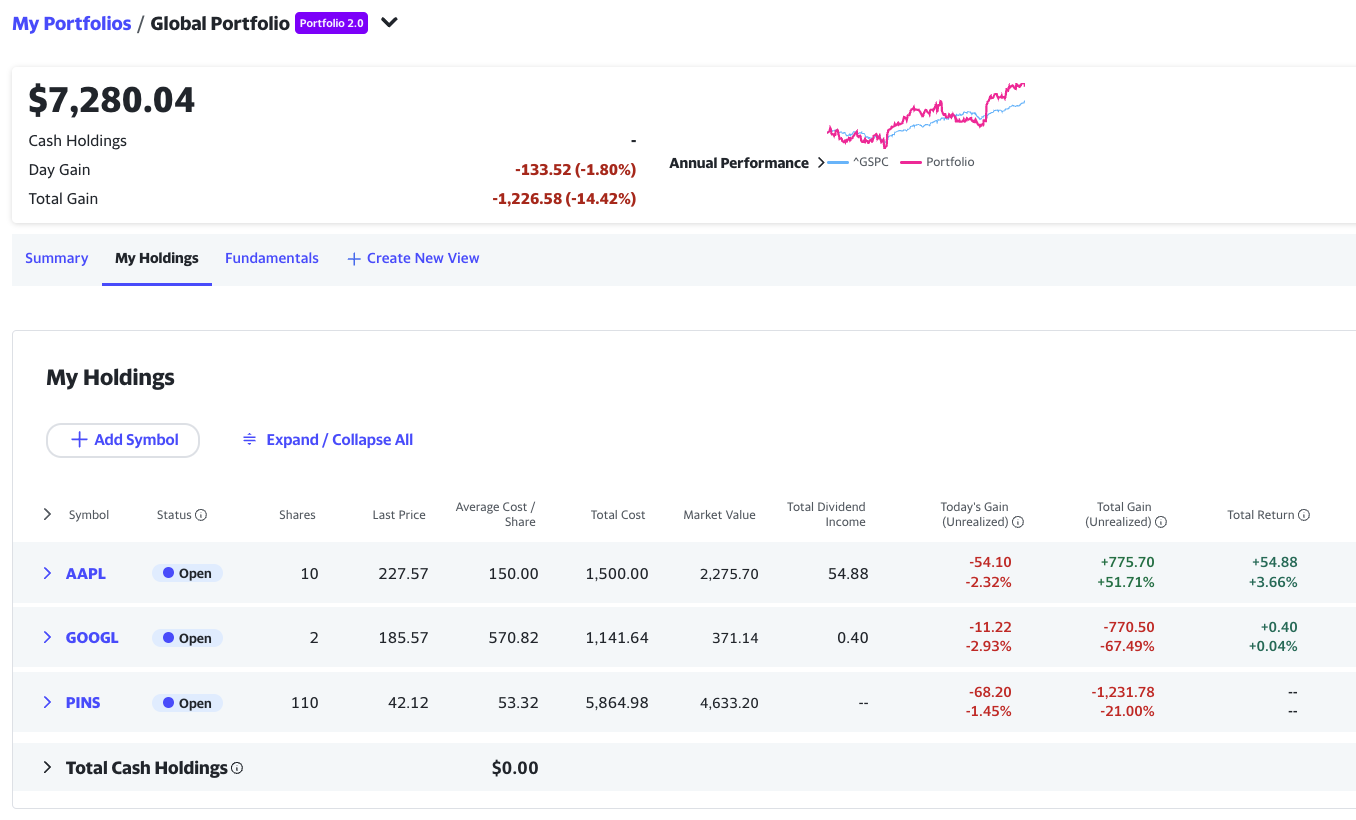Image resolution: width=1356 pixels, height=820 pixels.
Task: Click the Open status badge for PINS
Action: click(187, 703)
